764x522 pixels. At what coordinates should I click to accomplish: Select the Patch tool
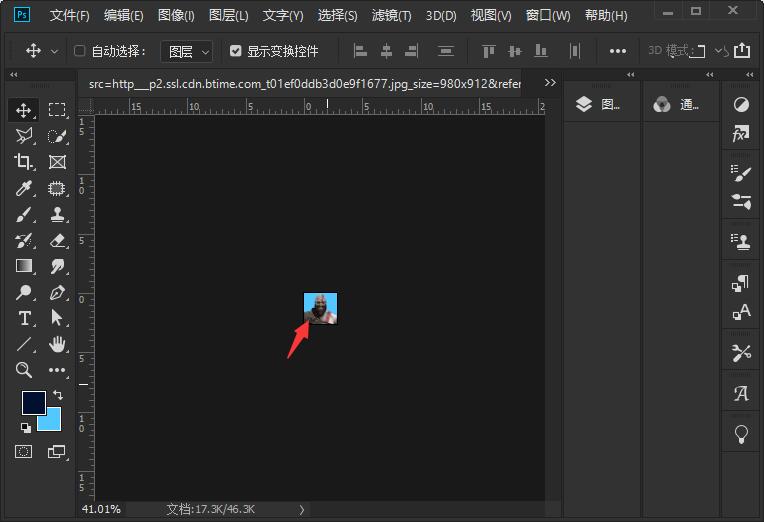click(57, 188)
